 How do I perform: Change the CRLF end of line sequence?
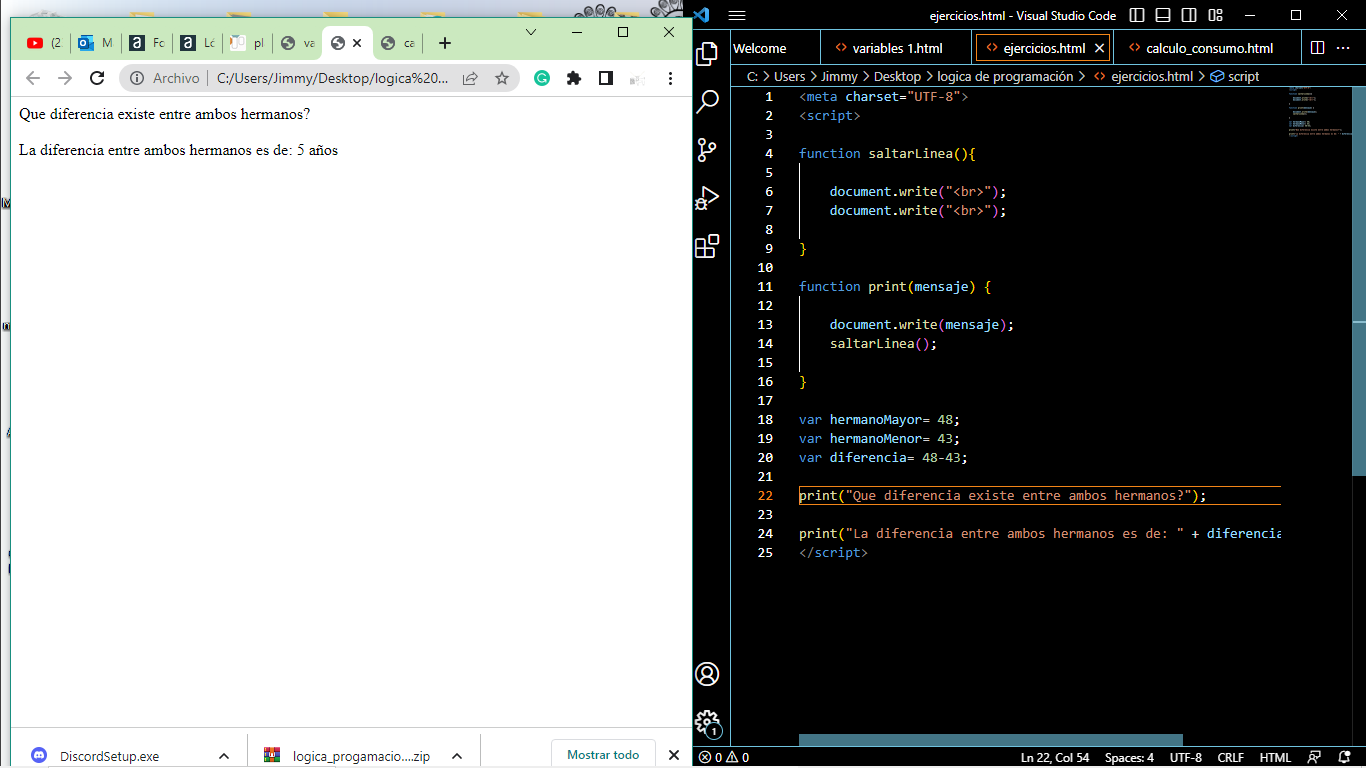[x=1230, y=757]
